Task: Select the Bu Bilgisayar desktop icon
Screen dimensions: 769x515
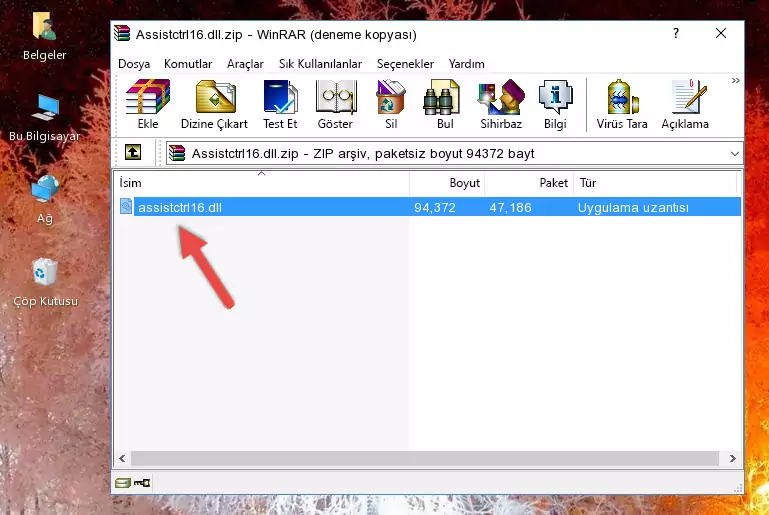Action: (x=44, y=118)
